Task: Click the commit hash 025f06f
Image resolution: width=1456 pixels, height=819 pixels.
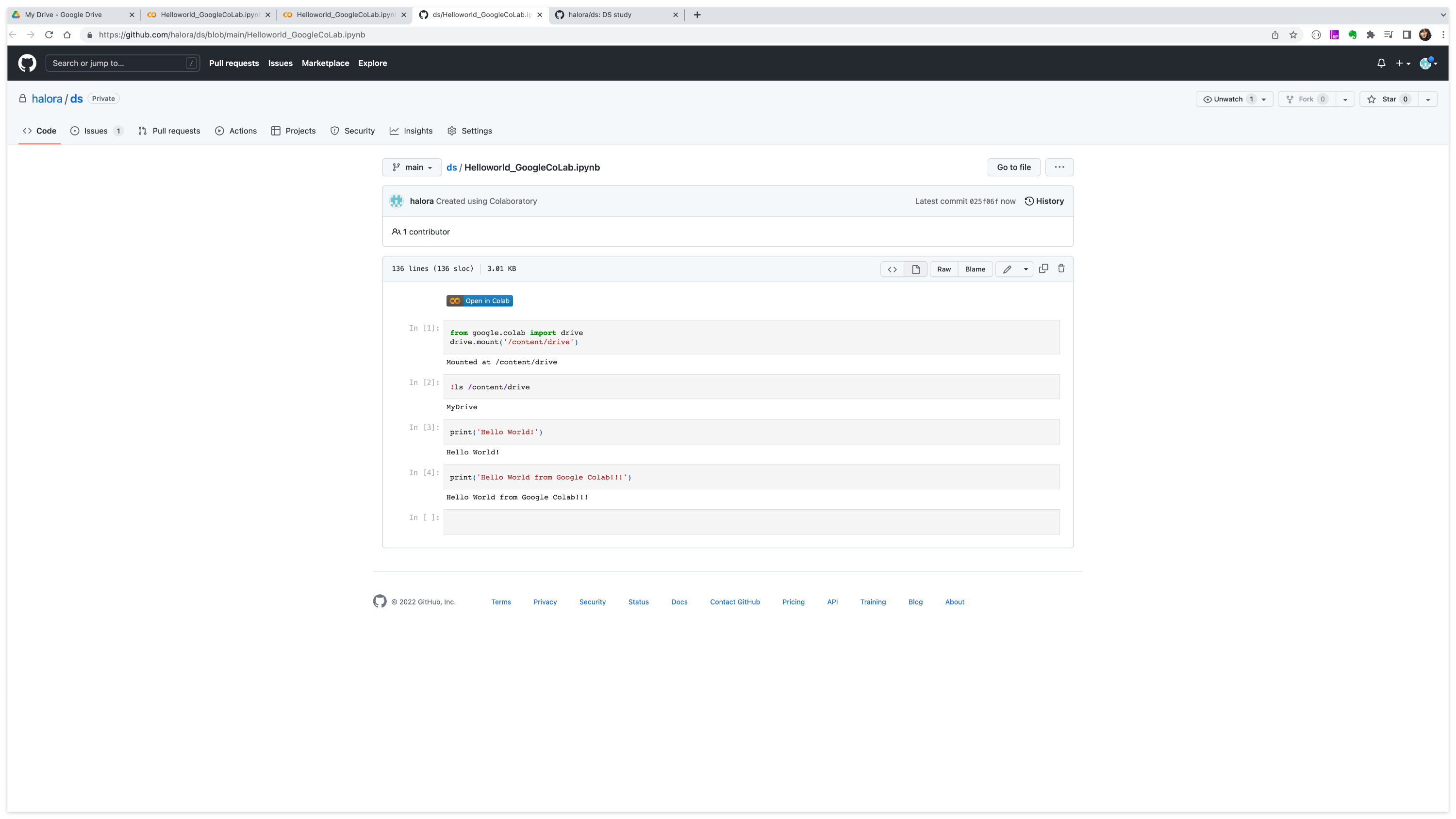Action: tap(983, 201)
